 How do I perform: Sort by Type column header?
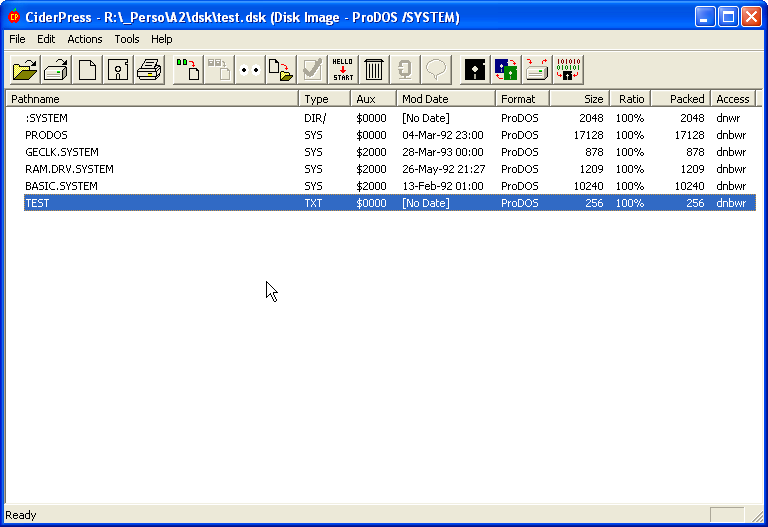[x=324, y=99]
